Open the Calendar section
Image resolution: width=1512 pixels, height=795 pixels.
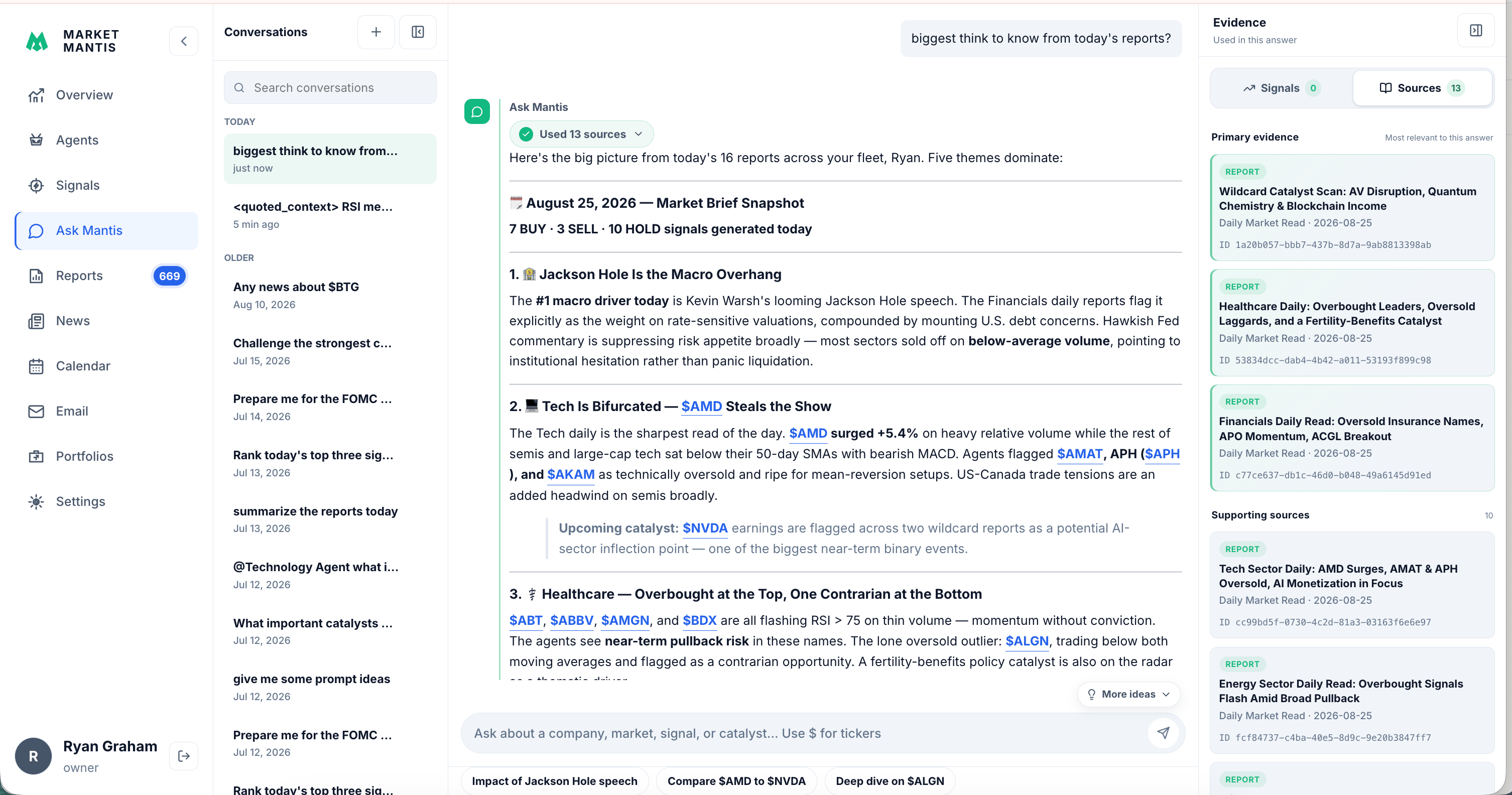[107, 366]
